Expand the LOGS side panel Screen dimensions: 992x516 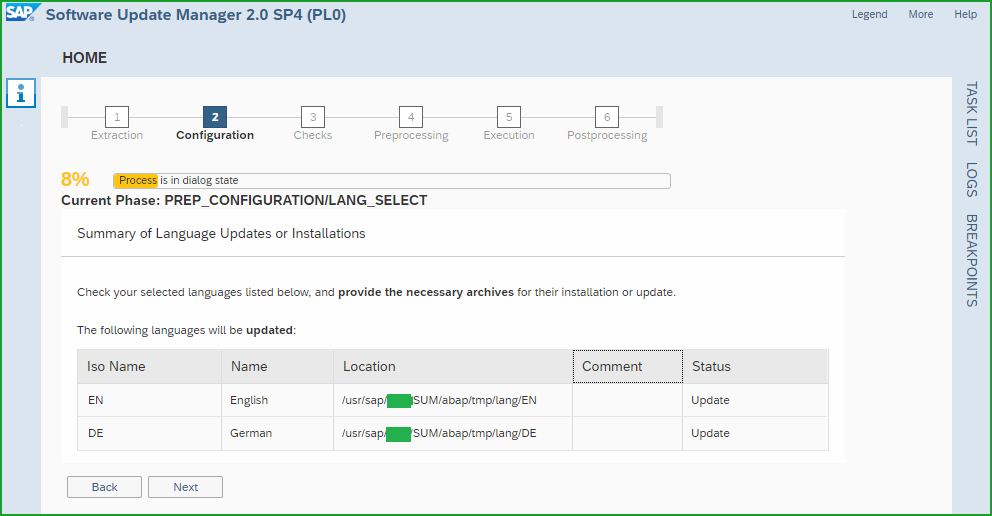coord(972,180)
